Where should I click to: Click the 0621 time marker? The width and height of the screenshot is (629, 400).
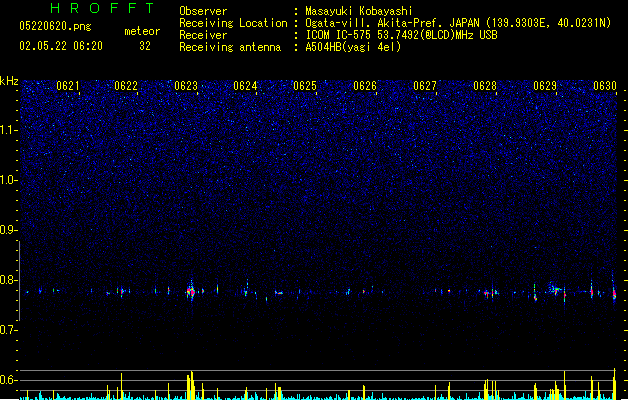point(68,86)
